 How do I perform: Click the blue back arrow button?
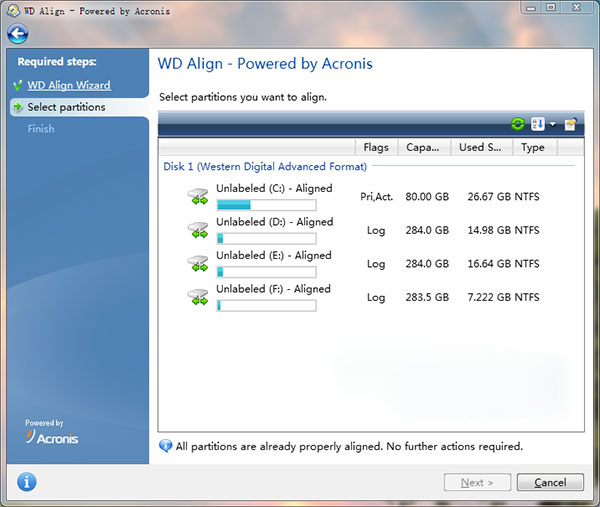[17, 33]
